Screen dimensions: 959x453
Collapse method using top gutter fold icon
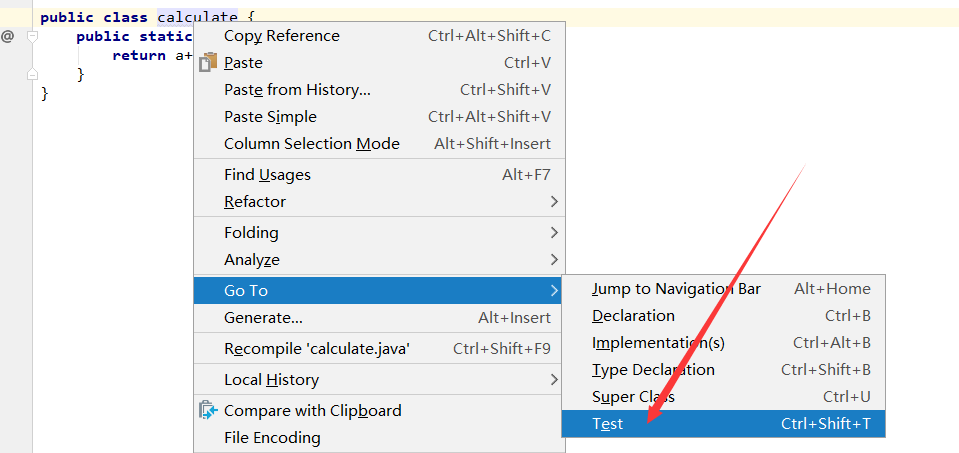pyautogui.click(x=32, y=36)
